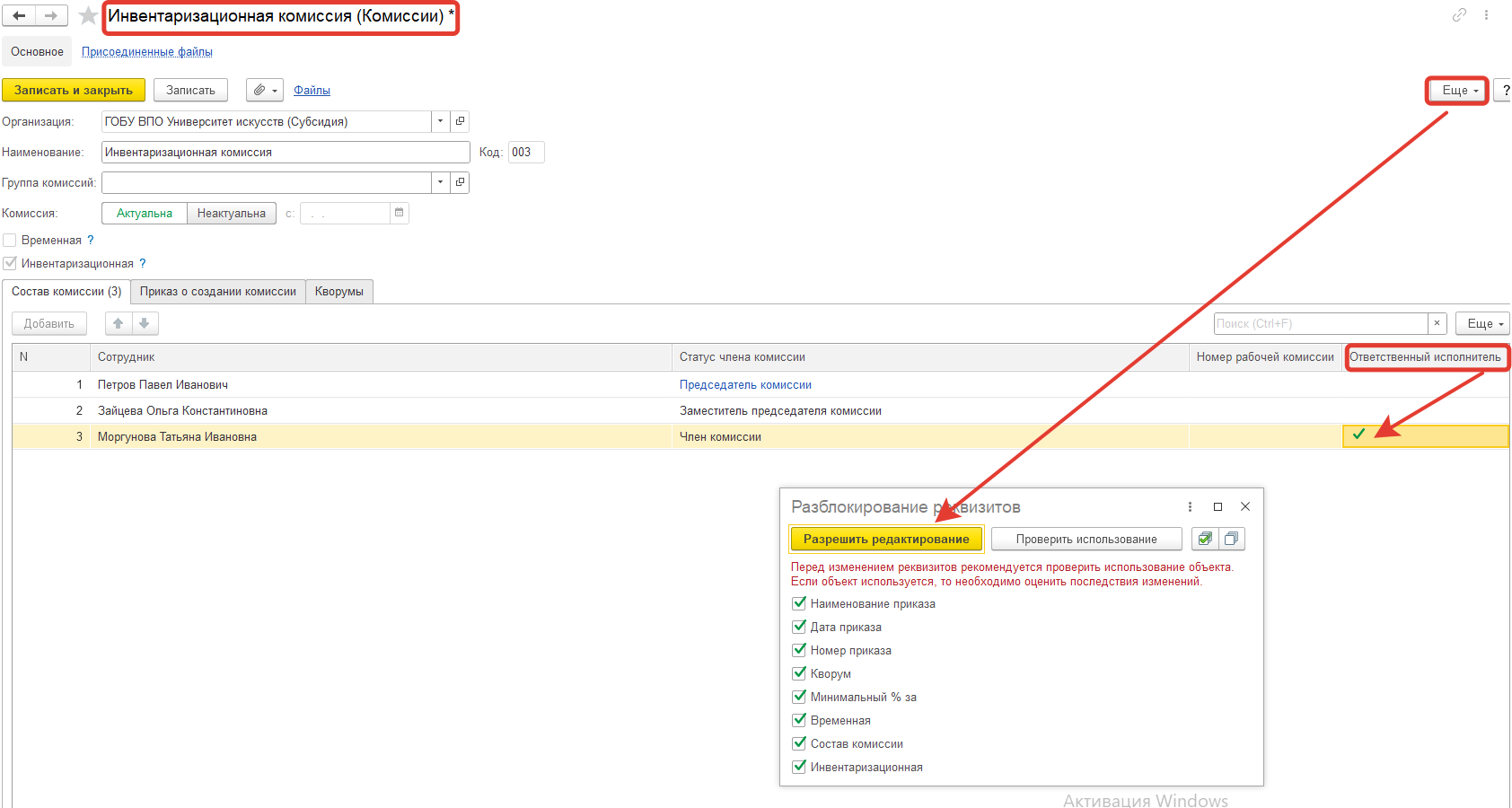Screen dimensions: 1512x808
Task: Switch to Приказ о создании комиссии tab
Action: [x=217, y=292]
